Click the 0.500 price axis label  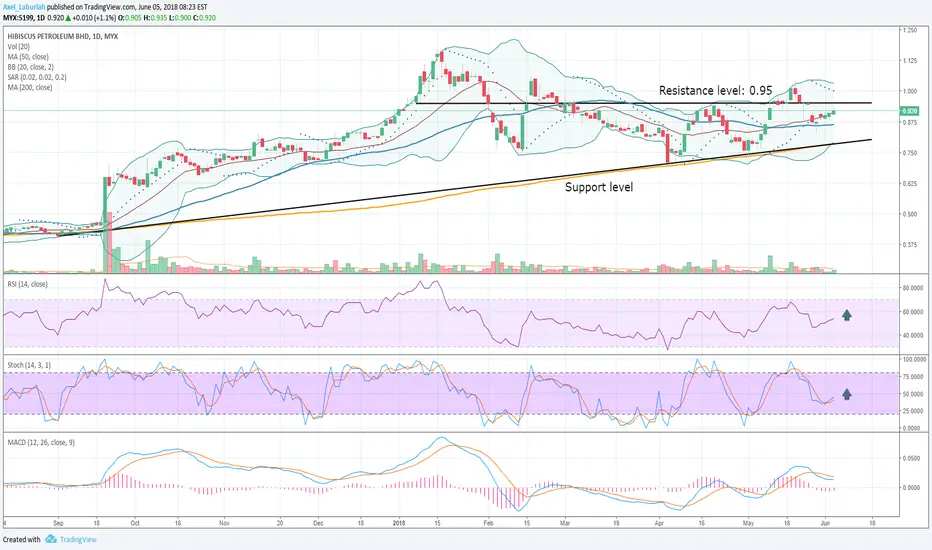(x=909, y=214)
